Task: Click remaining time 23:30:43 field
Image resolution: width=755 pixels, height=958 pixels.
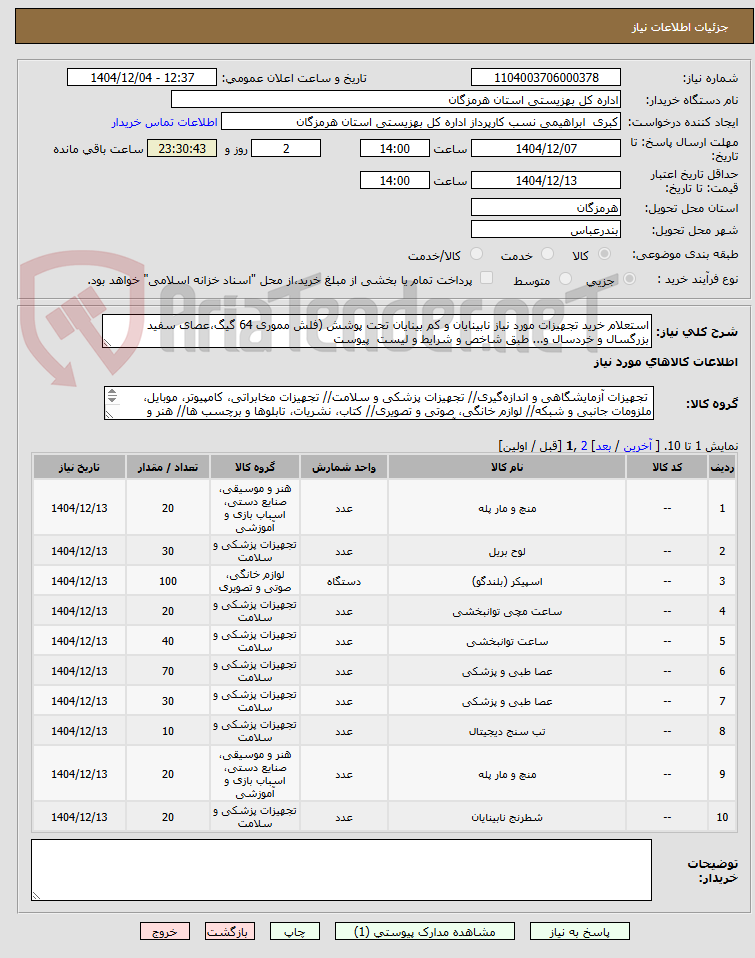Action: point(182,148)
